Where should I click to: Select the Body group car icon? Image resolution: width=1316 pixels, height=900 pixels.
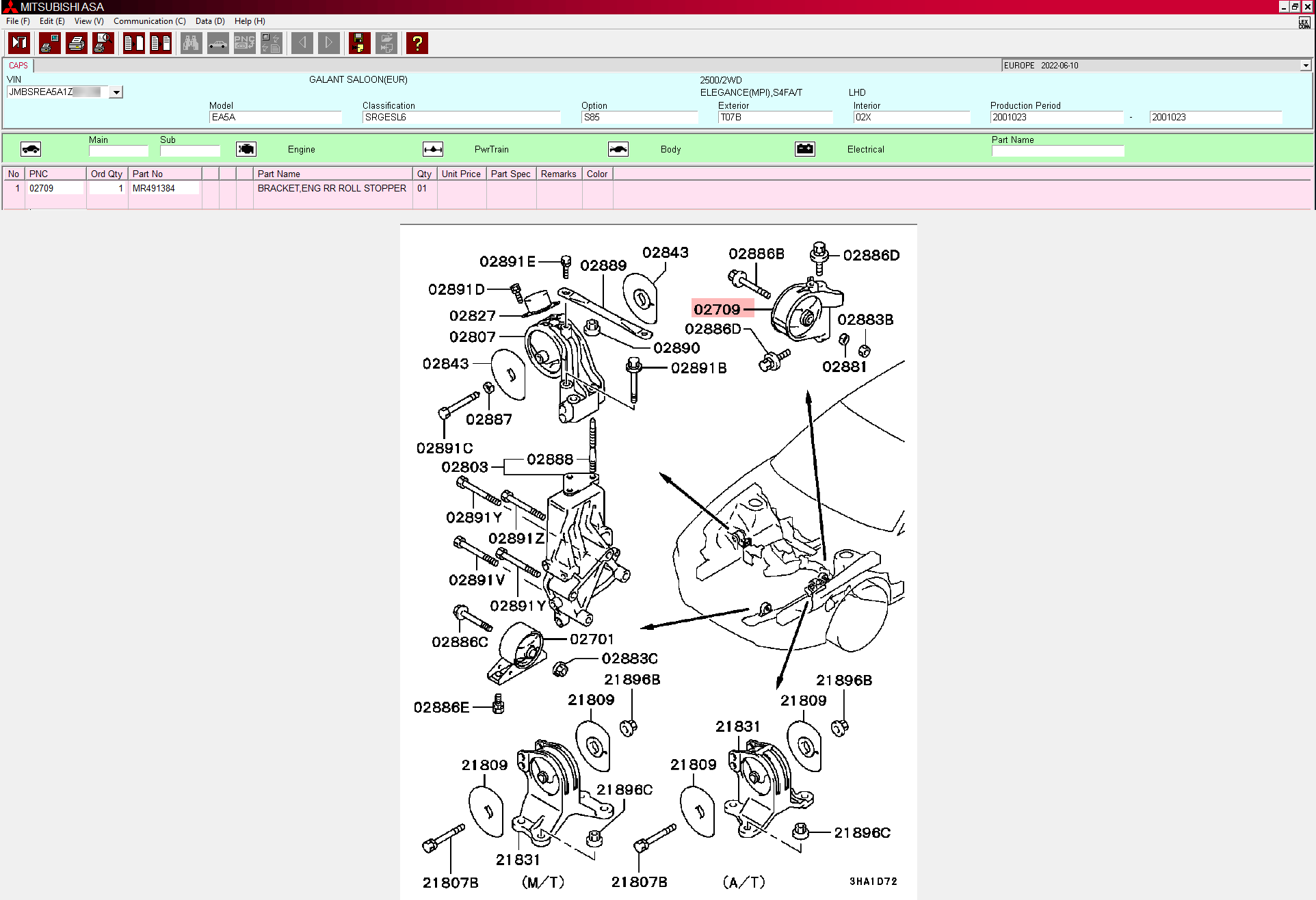(x=618, y=149)
